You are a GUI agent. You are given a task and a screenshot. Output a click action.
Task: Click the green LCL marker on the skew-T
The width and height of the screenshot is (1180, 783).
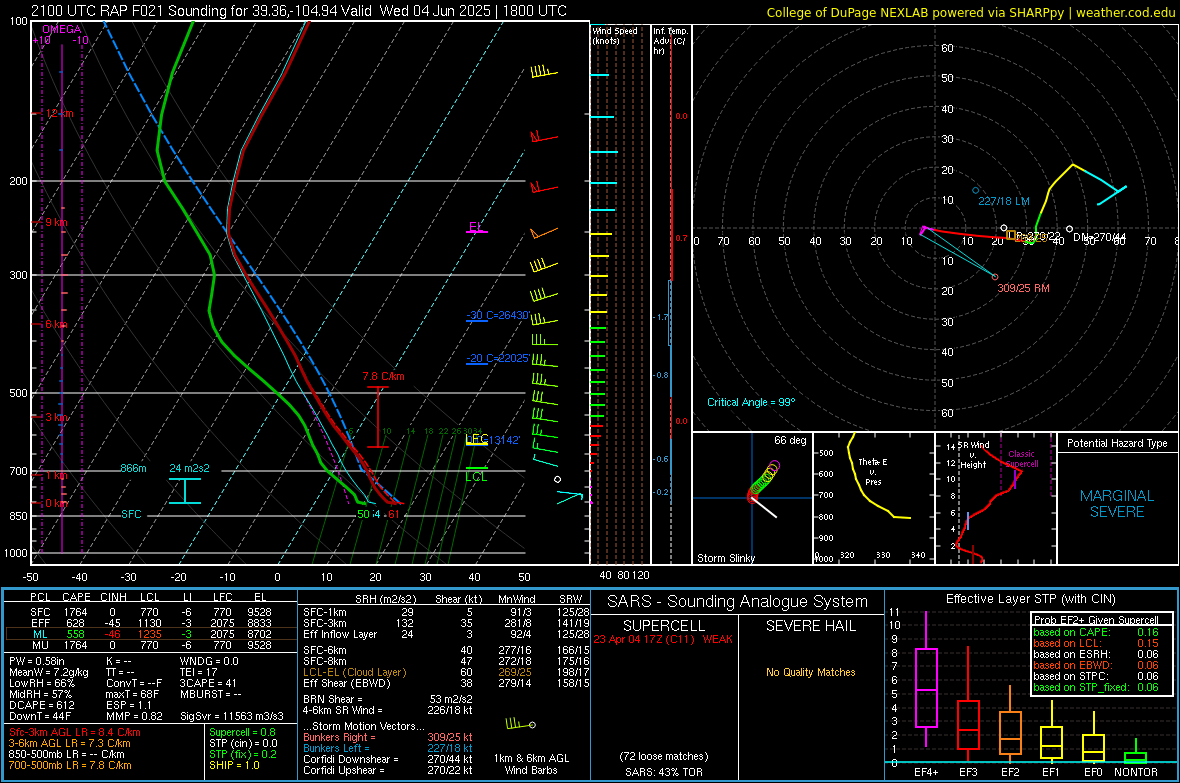(x=476, y=474)
